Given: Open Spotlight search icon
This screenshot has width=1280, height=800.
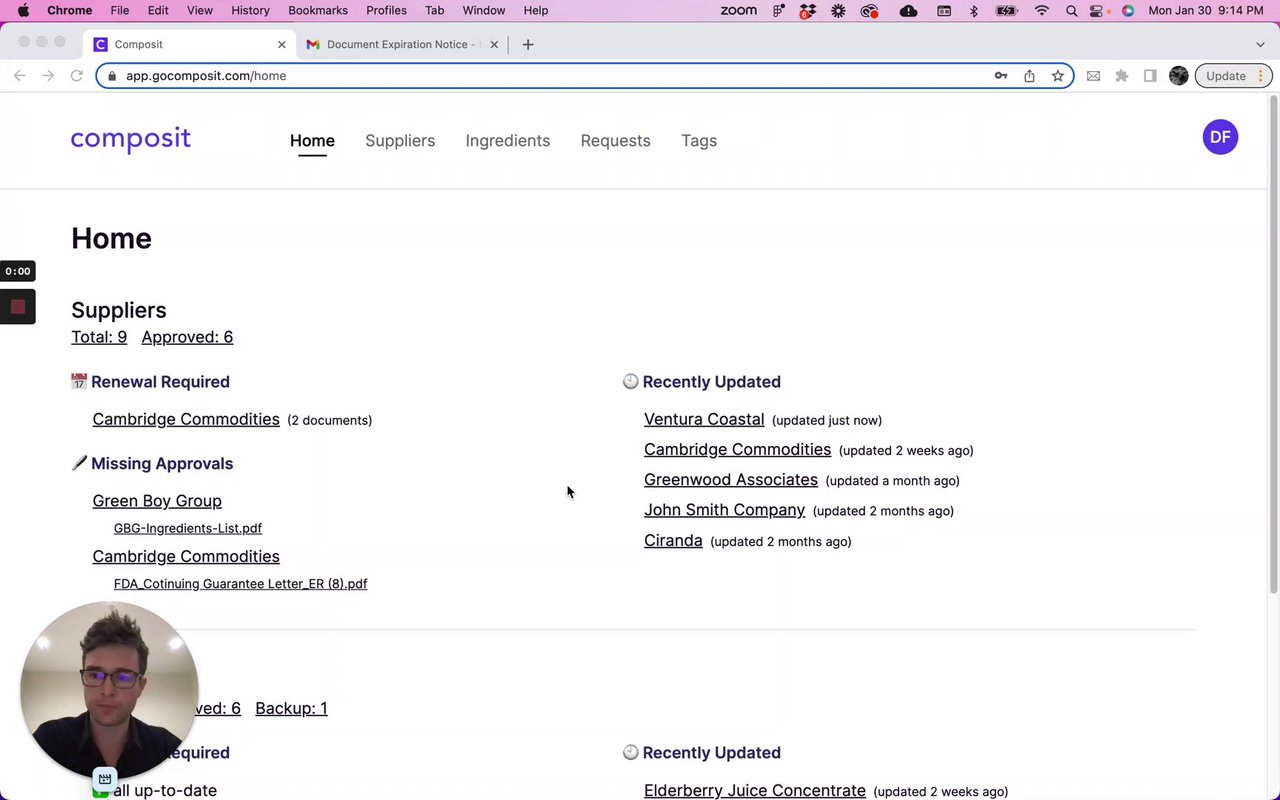Looking at the screenshot, I should 1071,10.
